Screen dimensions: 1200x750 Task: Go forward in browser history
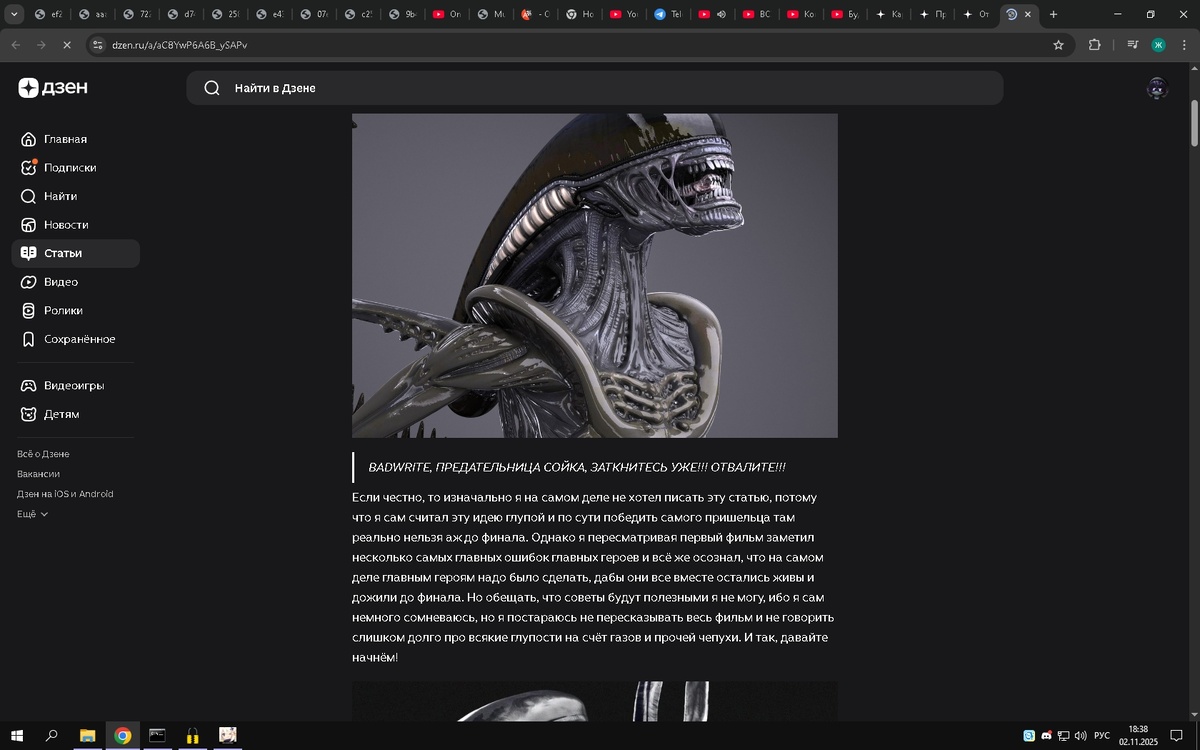41,45
